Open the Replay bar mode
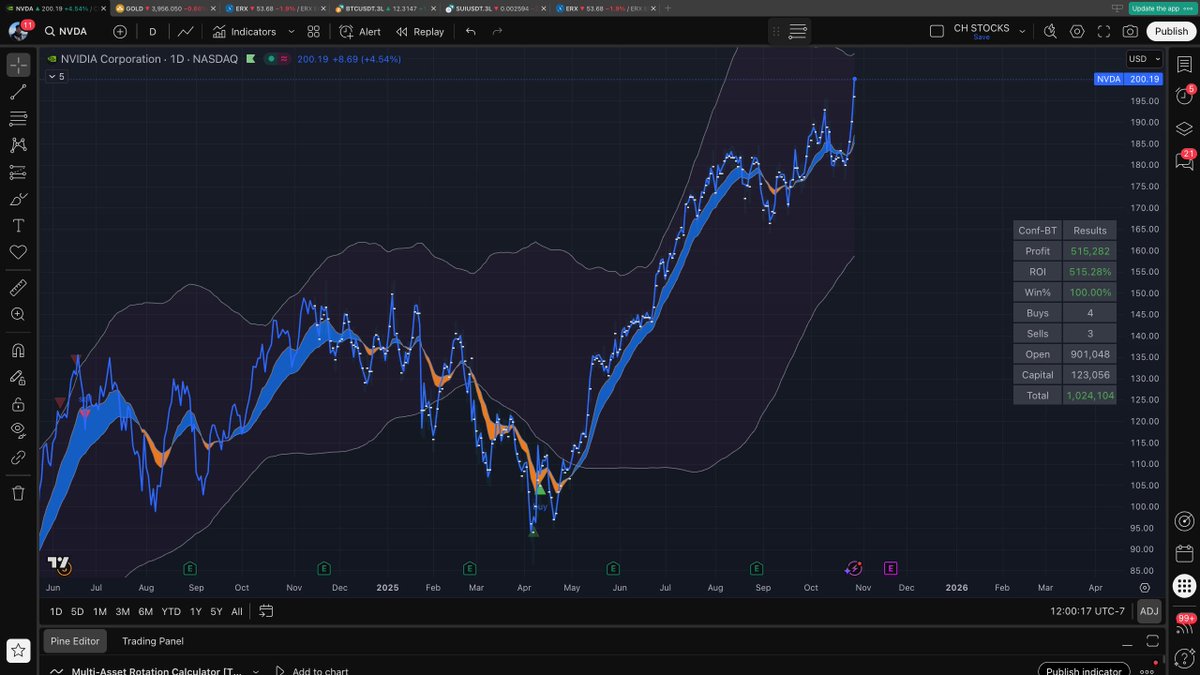The image size is (1200, 675). (x=420, y=31)
